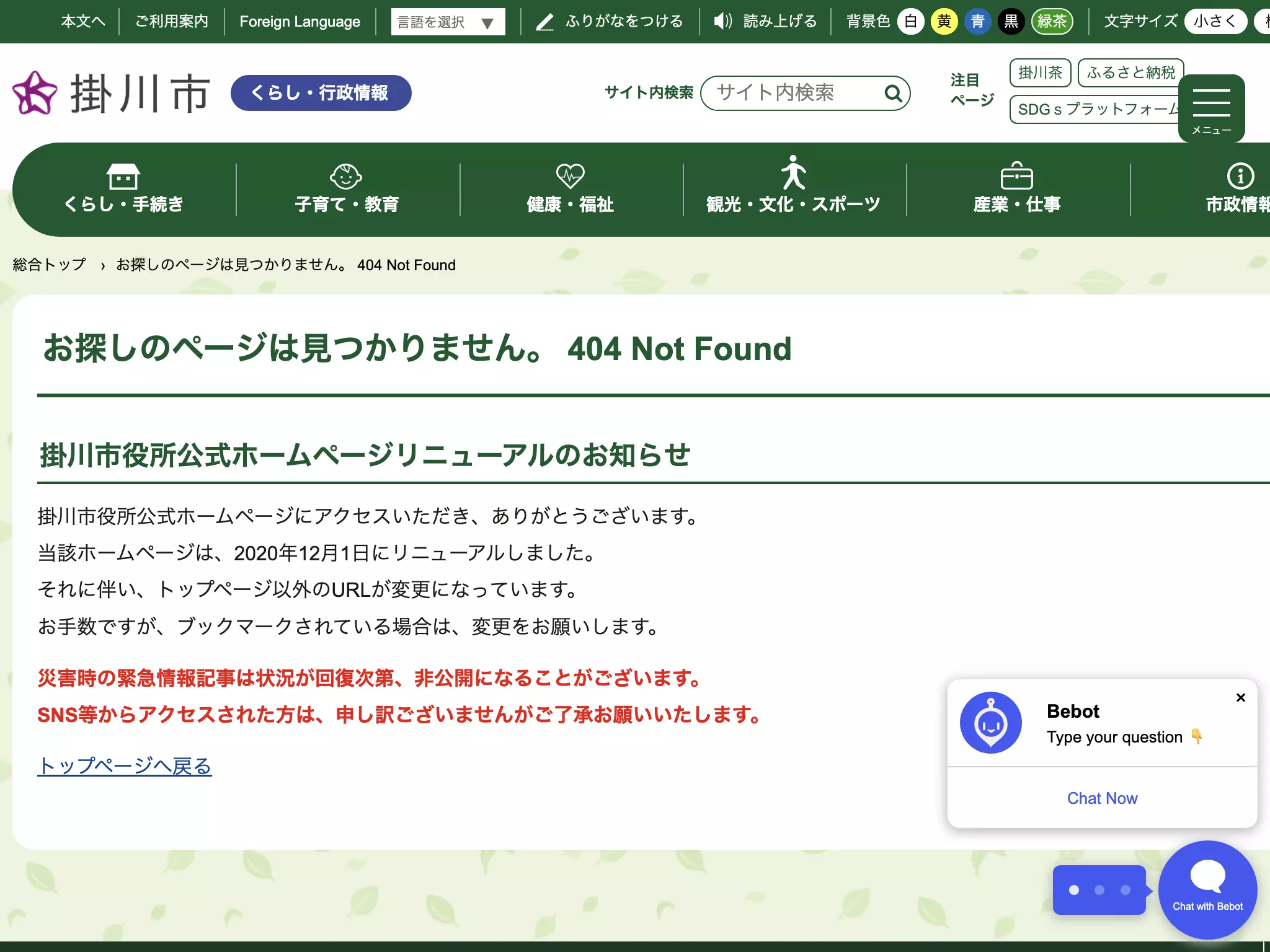Open the くらし・手続き menu label
This screenshot has height=952, width=1270.
[123, 204]
